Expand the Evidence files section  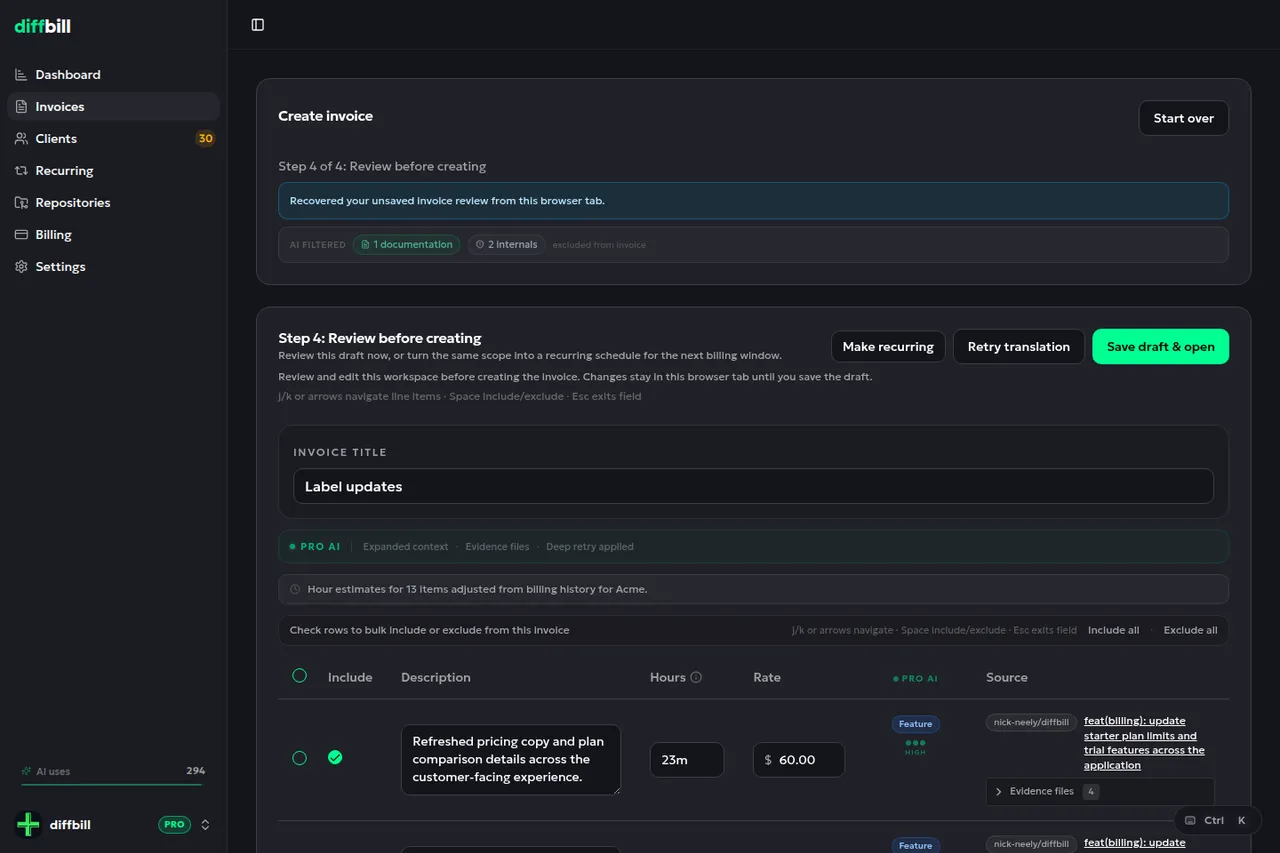(x=1100, y=791)
